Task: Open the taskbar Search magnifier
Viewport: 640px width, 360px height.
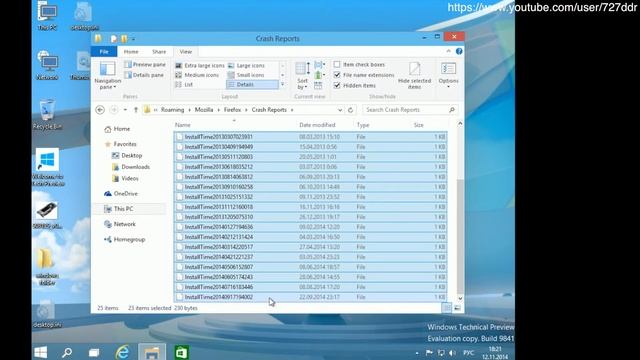Action: pos(67,352)
